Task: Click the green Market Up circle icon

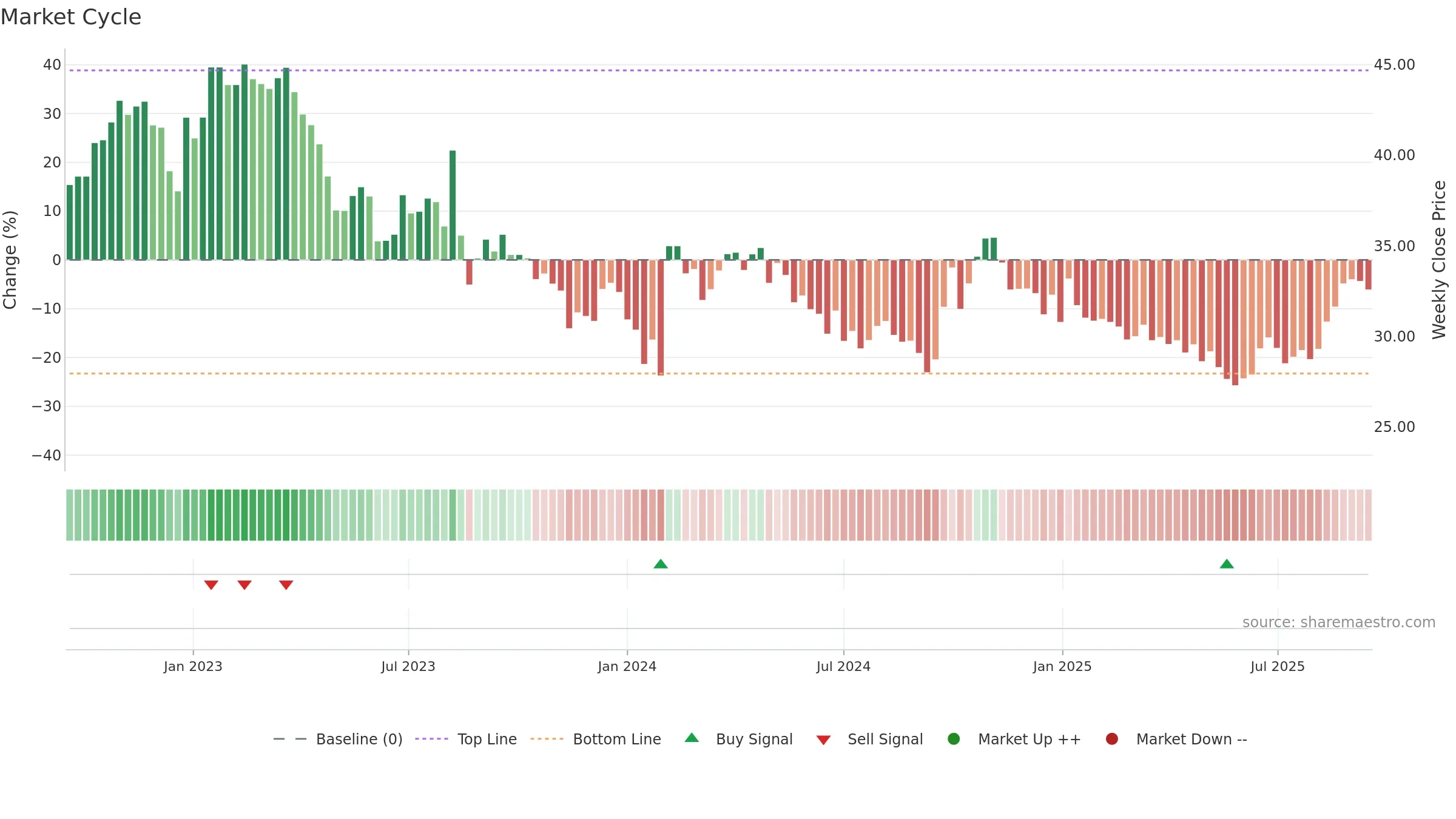Action: click(954, 739)
